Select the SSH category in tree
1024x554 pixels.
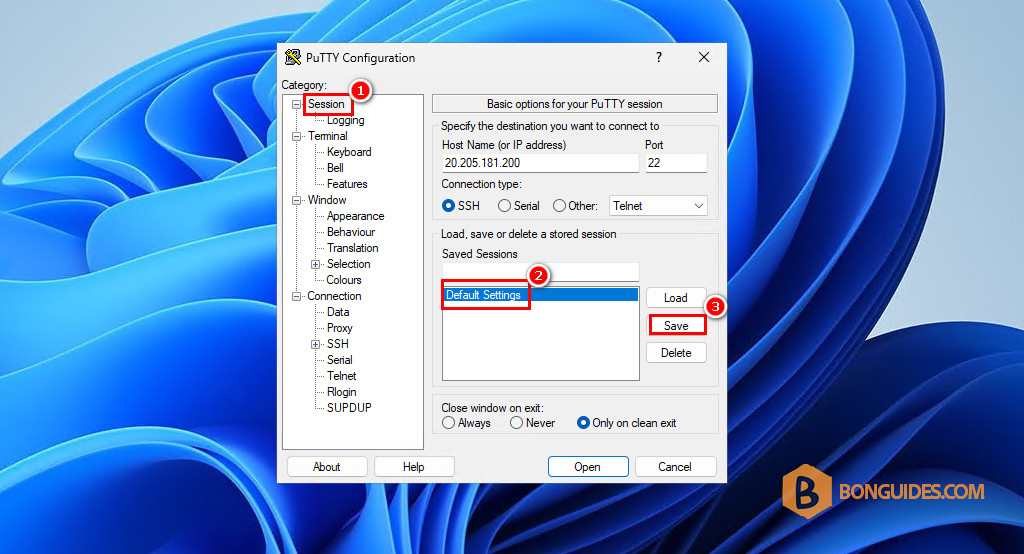(x=338, y=344)
